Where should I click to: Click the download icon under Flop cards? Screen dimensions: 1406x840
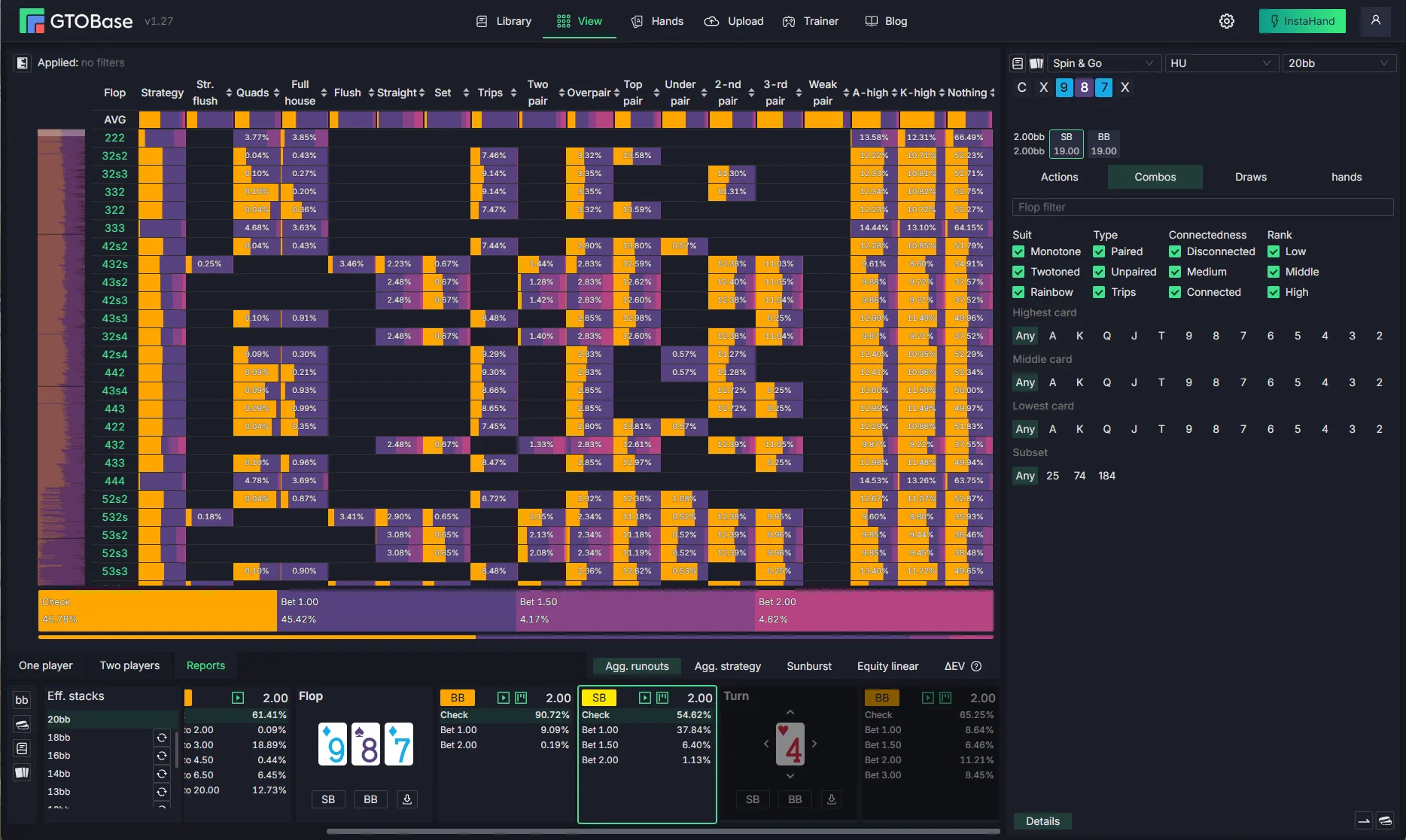click(407, 799)
